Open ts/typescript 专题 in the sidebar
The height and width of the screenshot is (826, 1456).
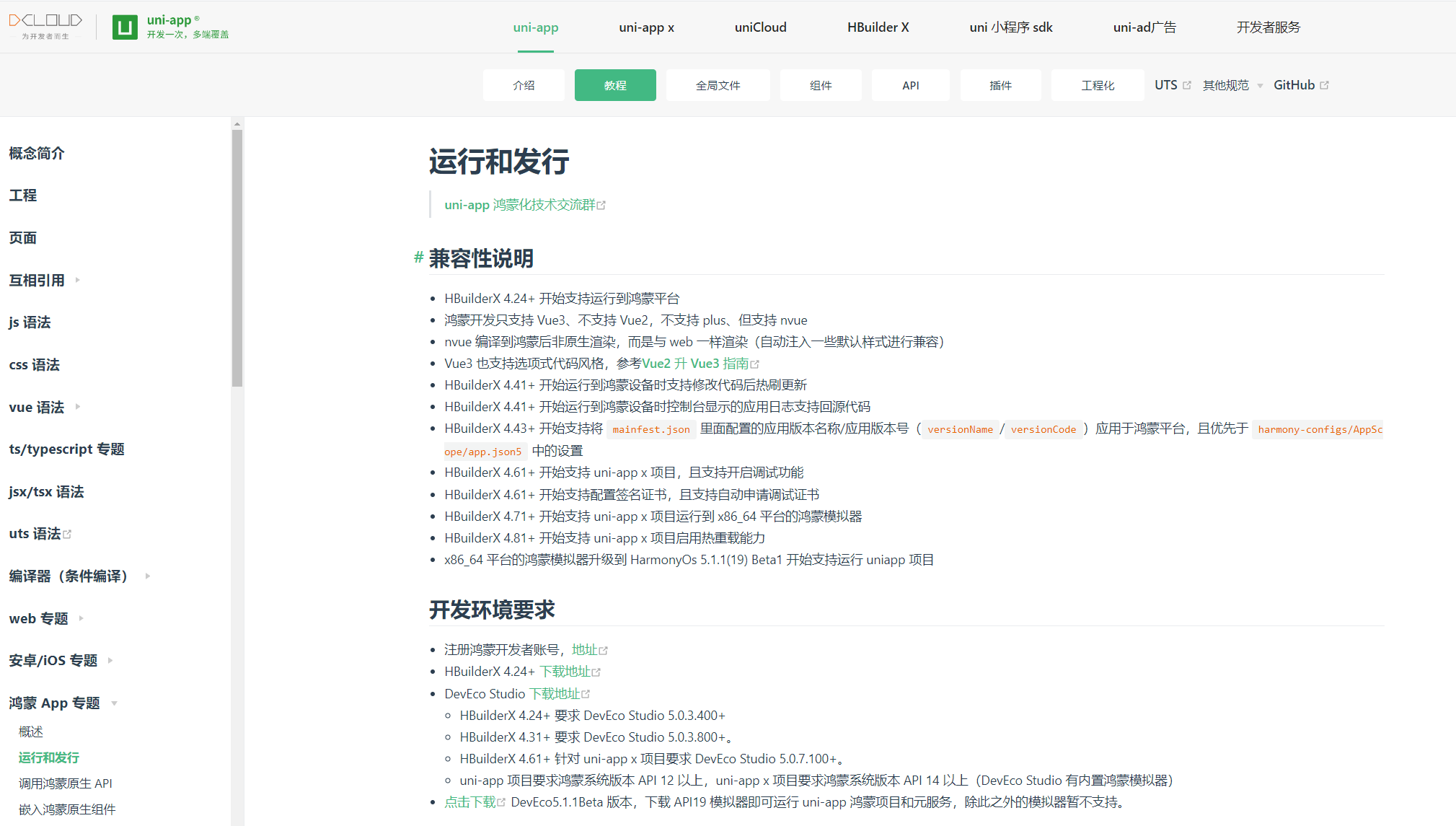point(66,449)
